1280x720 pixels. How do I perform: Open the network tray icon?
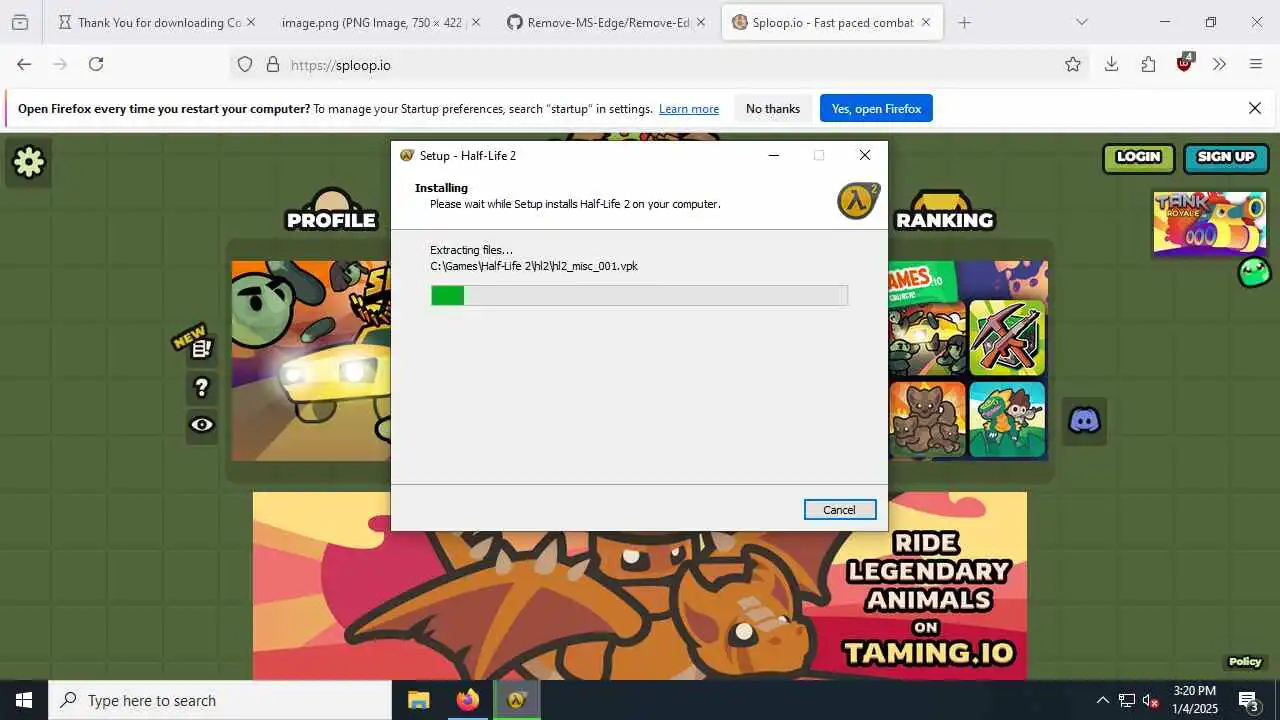point(1127,700)
